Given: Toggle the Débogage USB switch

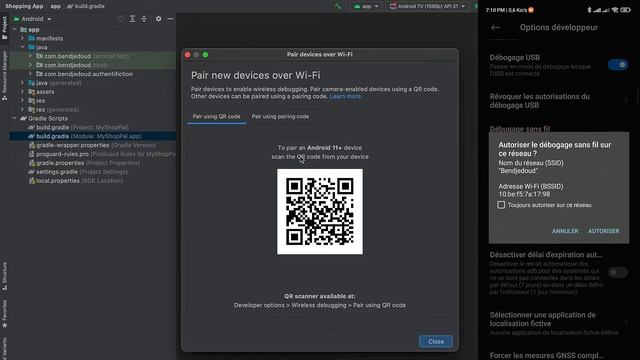Looking at the screenshot, I should [x=618, y=65].
